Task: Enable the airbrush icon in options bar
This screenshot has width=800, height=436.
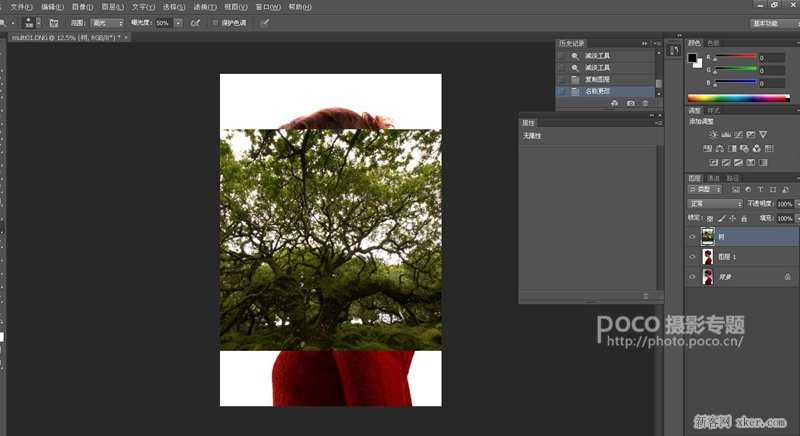Action: click(x=195, y=22)
